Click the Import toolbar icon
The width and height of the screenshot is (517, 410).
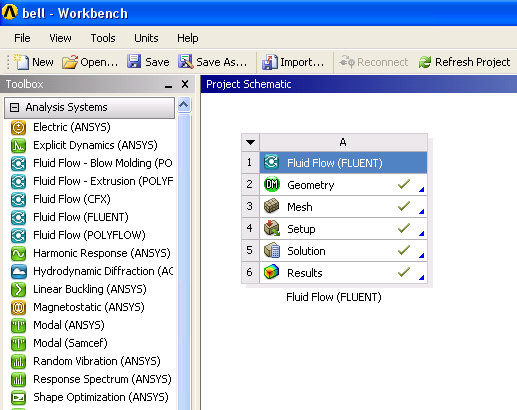(270, 62)
